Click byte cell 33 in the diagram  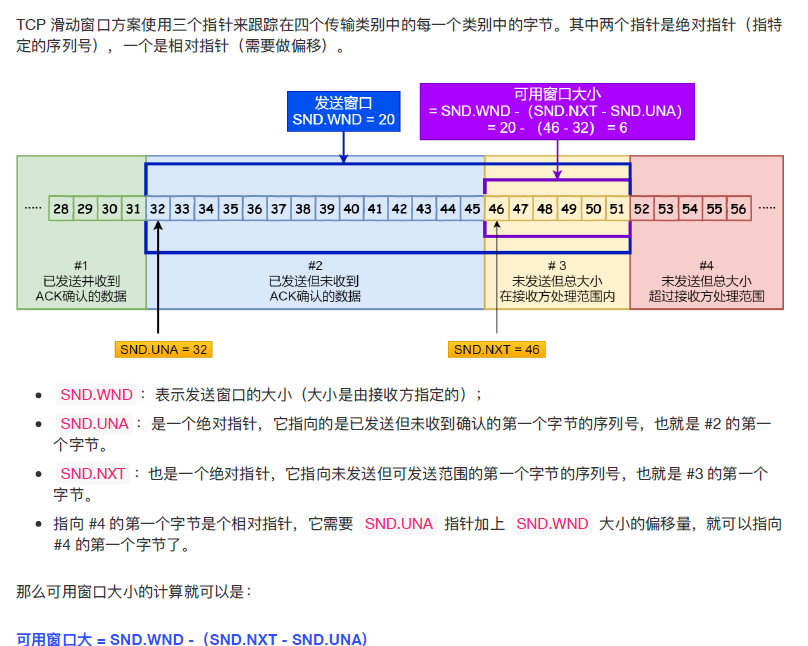pyautogui.click(x=182, y=209)
